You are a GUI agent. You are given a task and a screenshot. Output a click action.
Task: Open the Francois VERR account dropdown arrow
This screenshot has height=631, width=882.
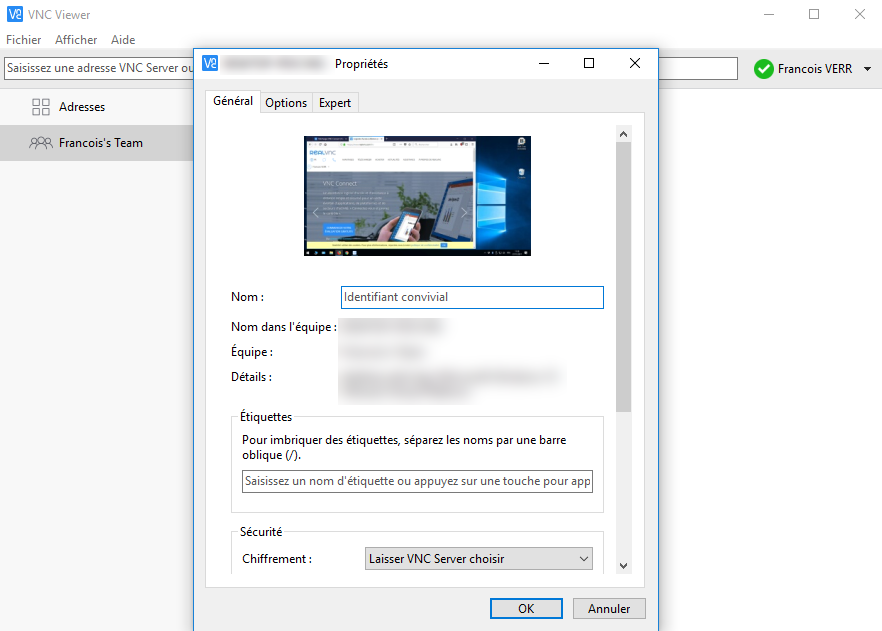867,69
